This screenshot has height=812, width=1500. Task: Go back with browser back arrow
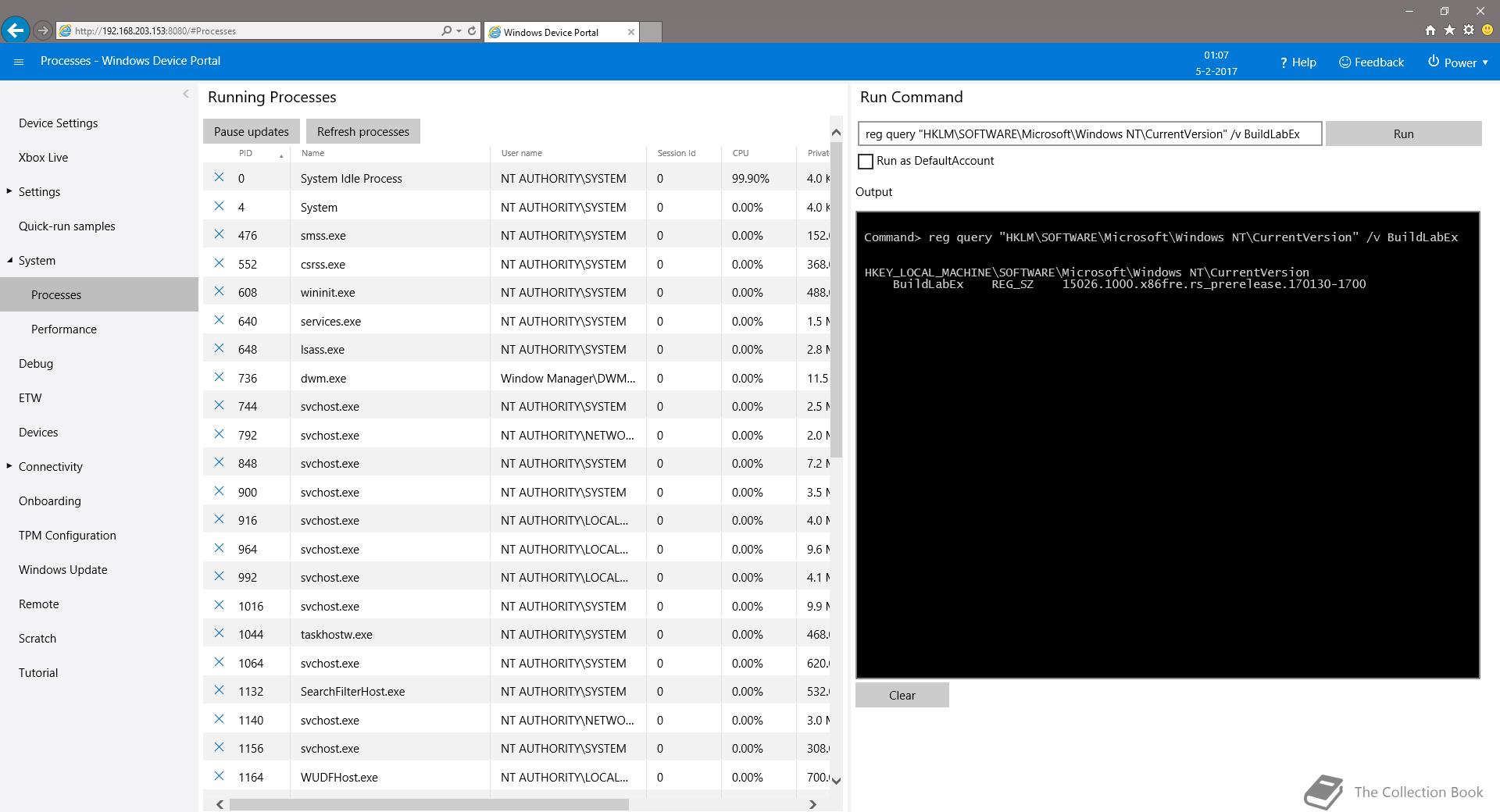[x=15, y=30]
